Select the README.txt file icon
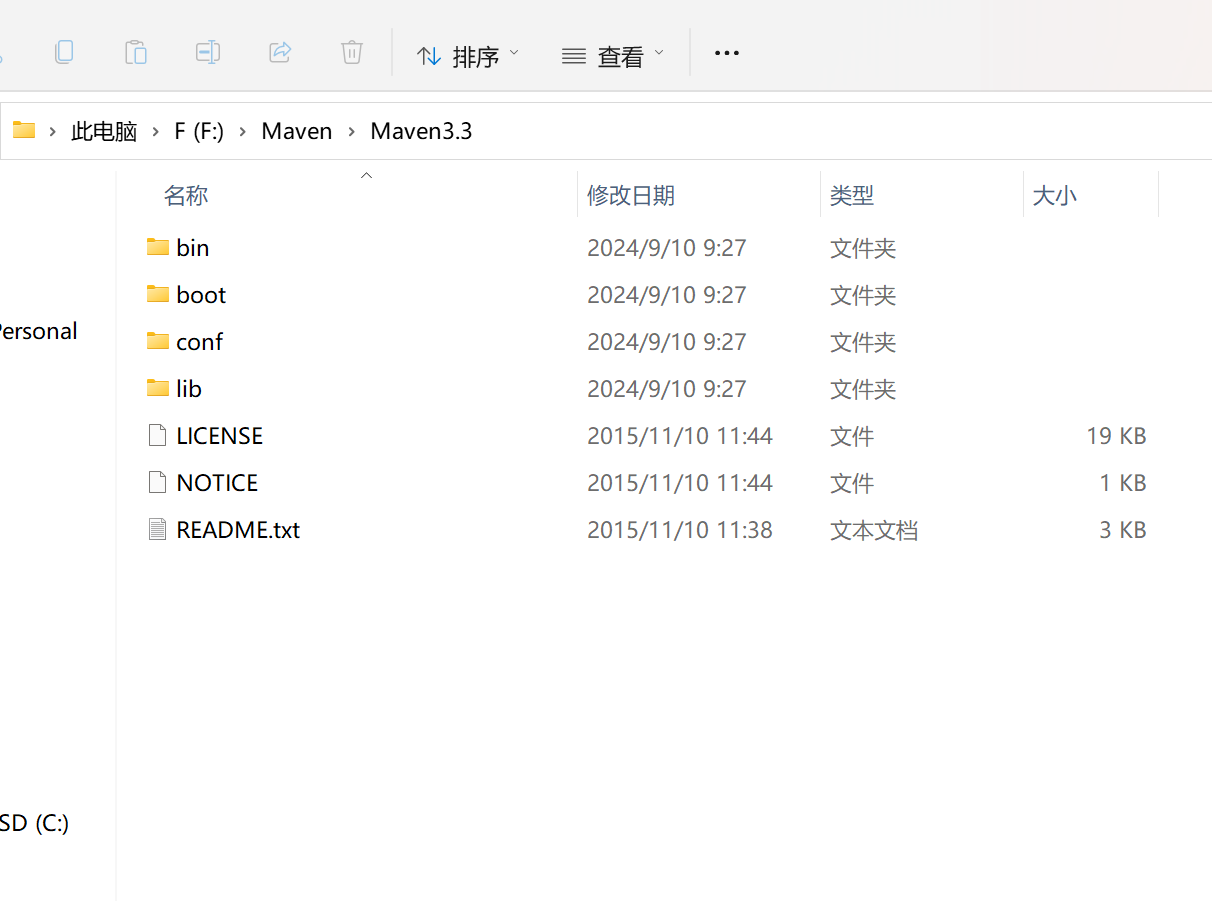 [157, 529]
